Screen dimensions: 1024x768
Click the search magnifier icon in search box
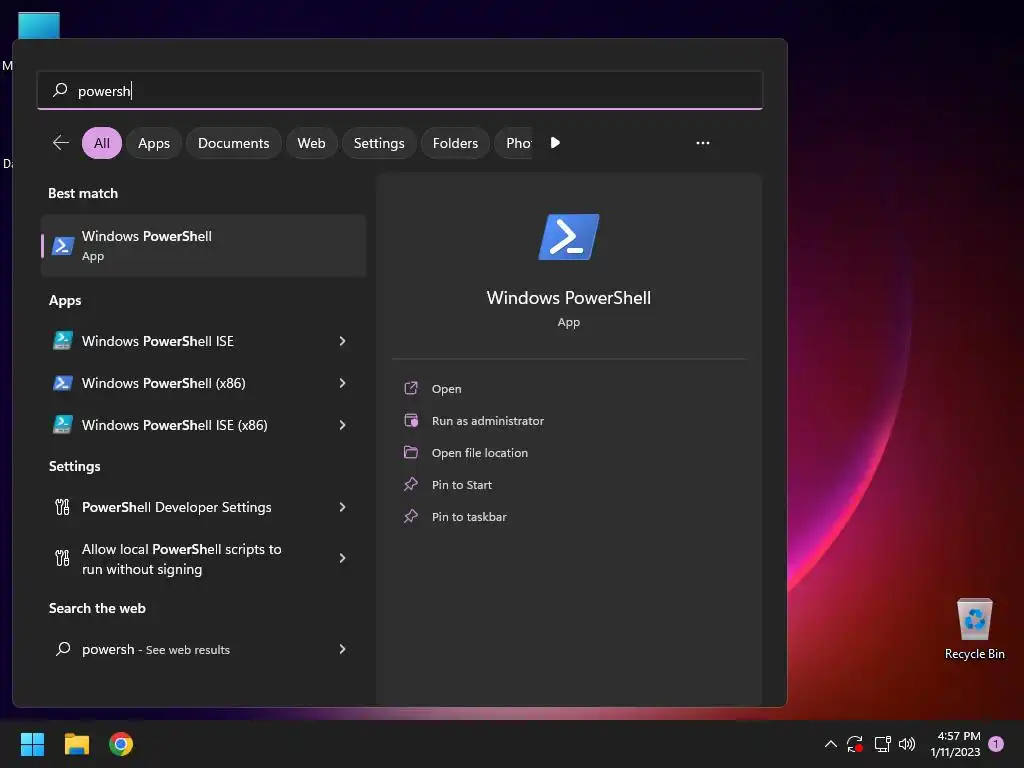click(x=60, y=90)
